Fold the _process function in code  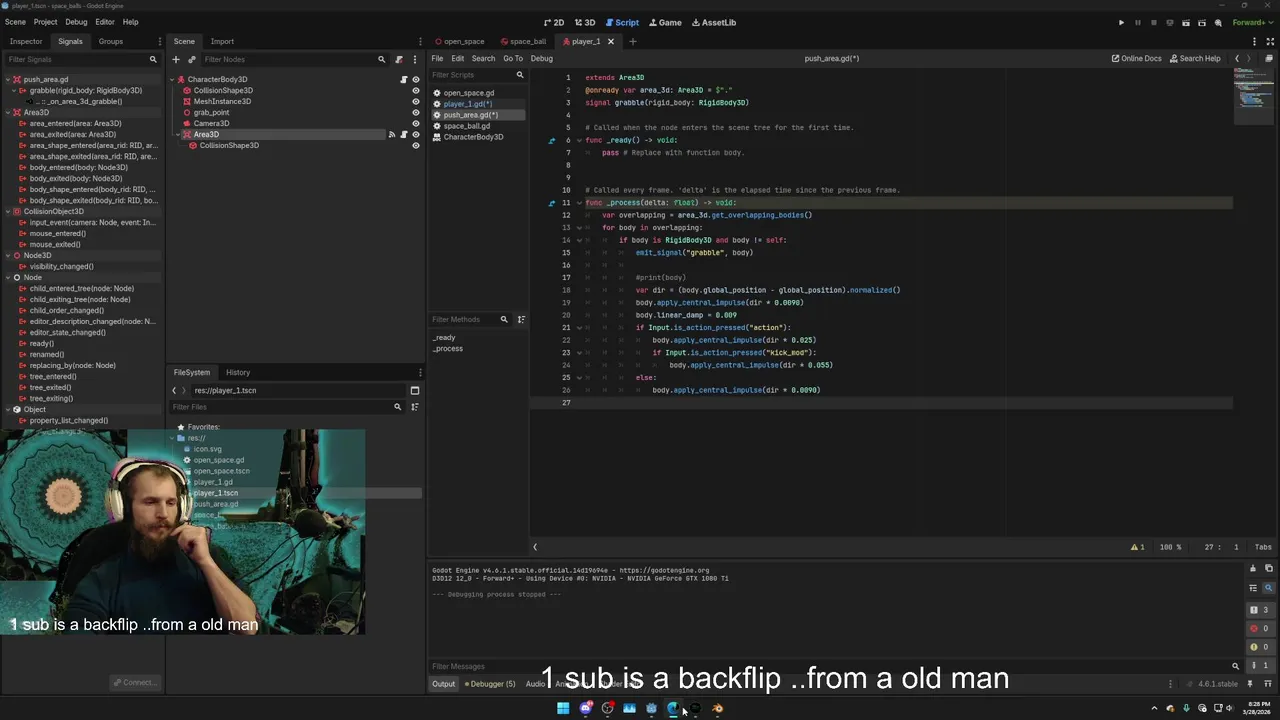point(578,202)
